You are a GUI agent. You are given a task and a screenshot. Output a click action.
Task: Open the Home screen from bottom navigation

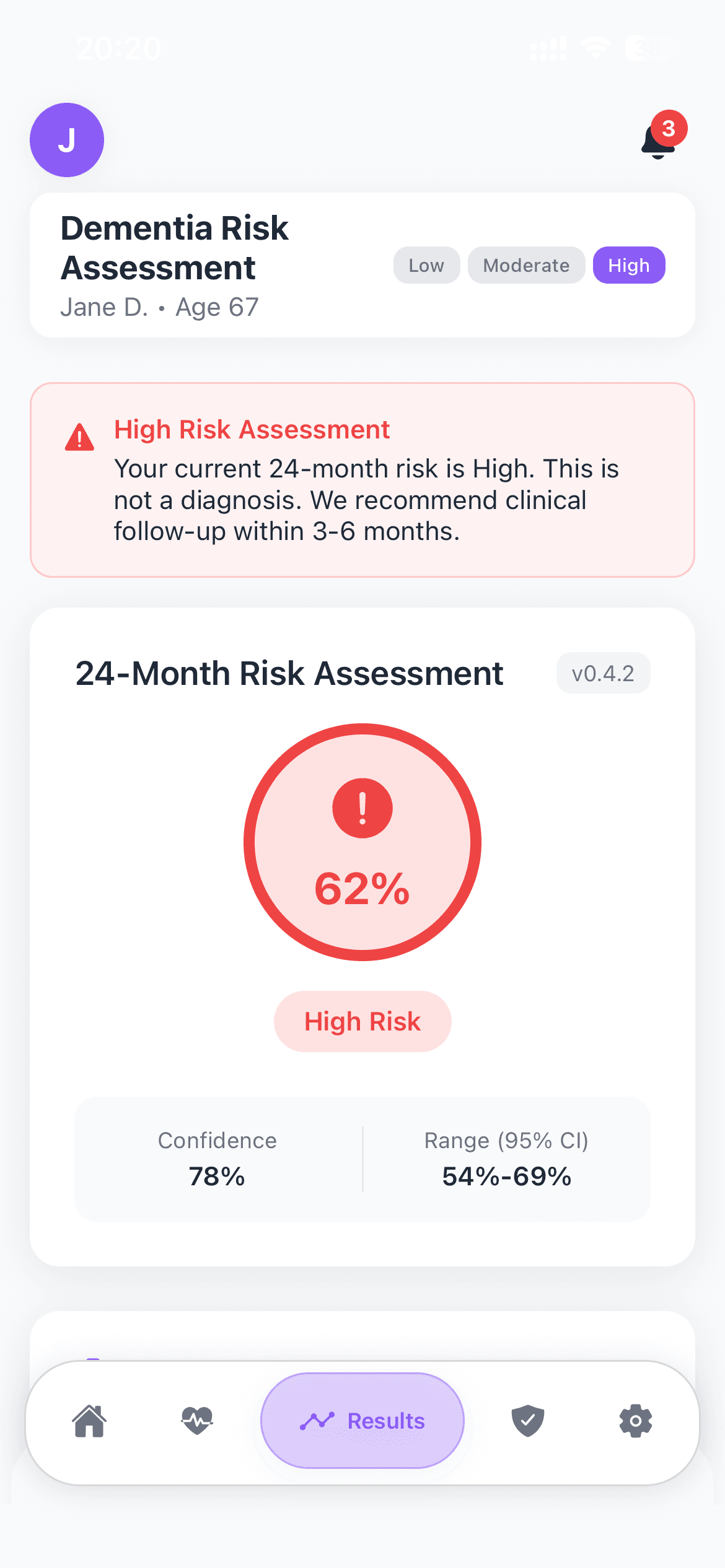(90, 1421)
